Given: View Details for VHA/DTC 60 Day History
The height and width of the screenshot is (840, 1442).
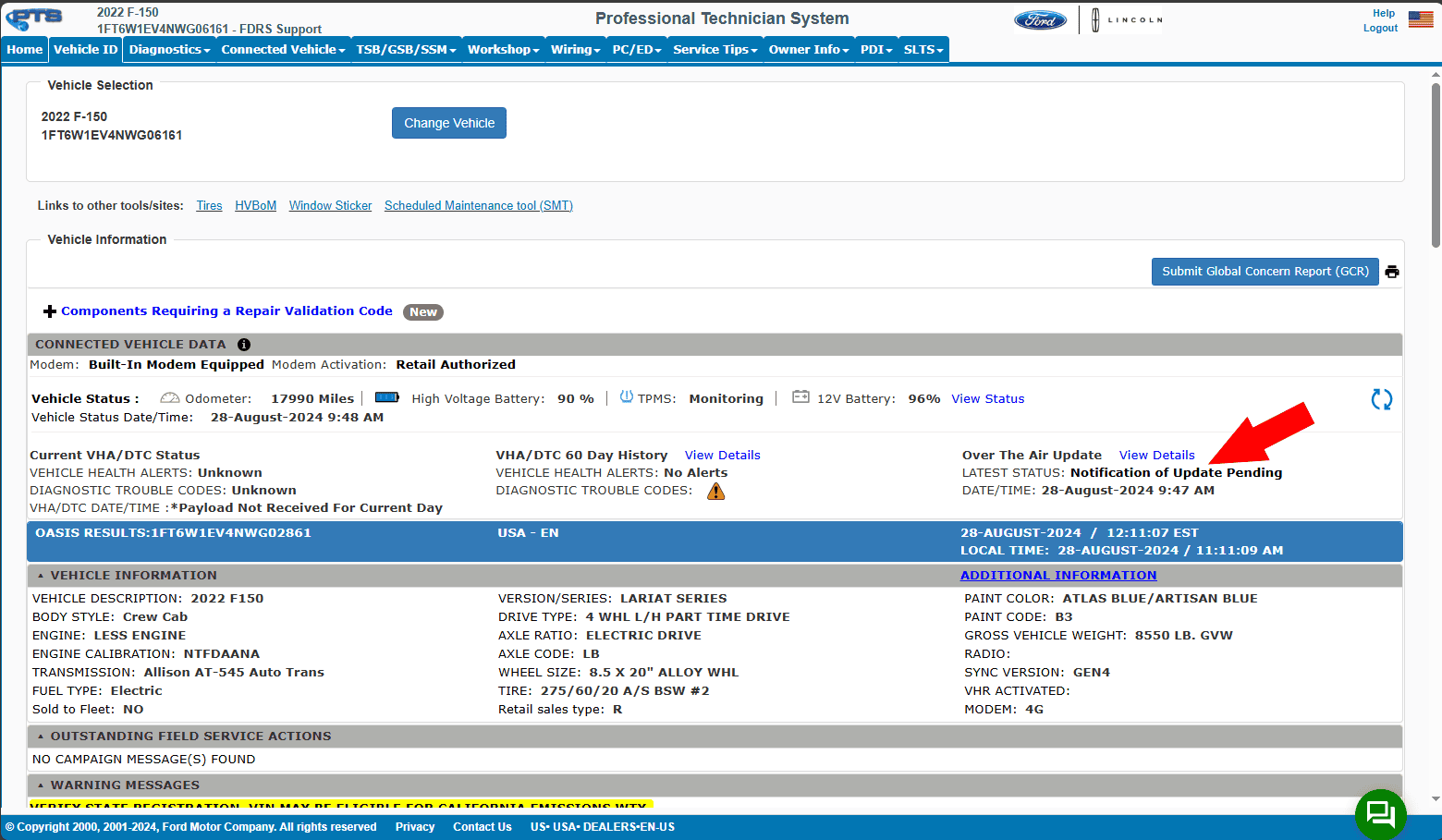Looking at the screenshot, I should pos(723,456).
